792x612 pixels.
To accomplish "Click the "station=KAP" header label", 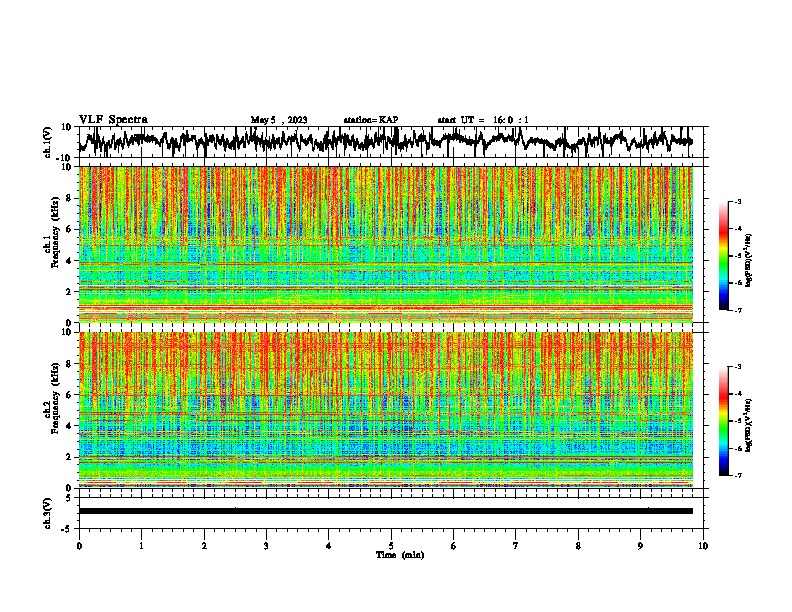I will 371,120.
